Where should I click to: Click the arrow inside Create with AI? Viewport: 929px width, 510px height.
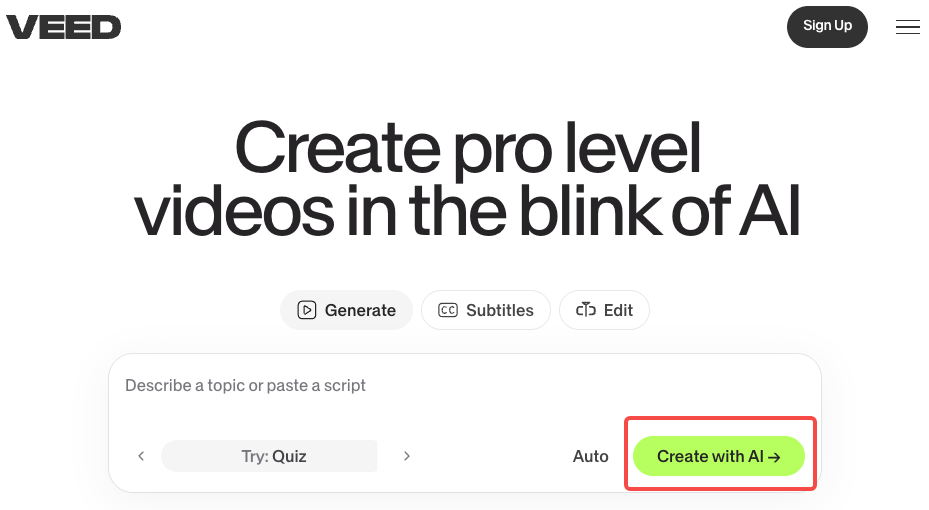pos(774,457)
